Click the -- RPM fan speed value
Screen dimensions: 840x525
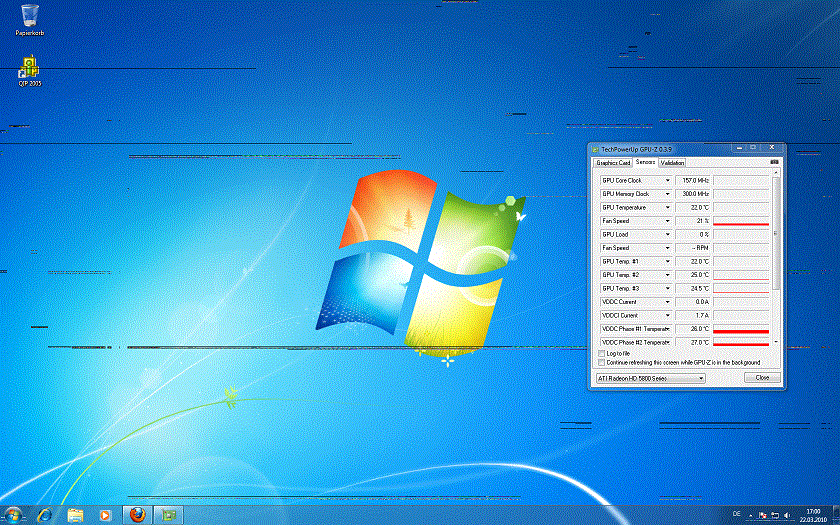[x=693, y=248]
